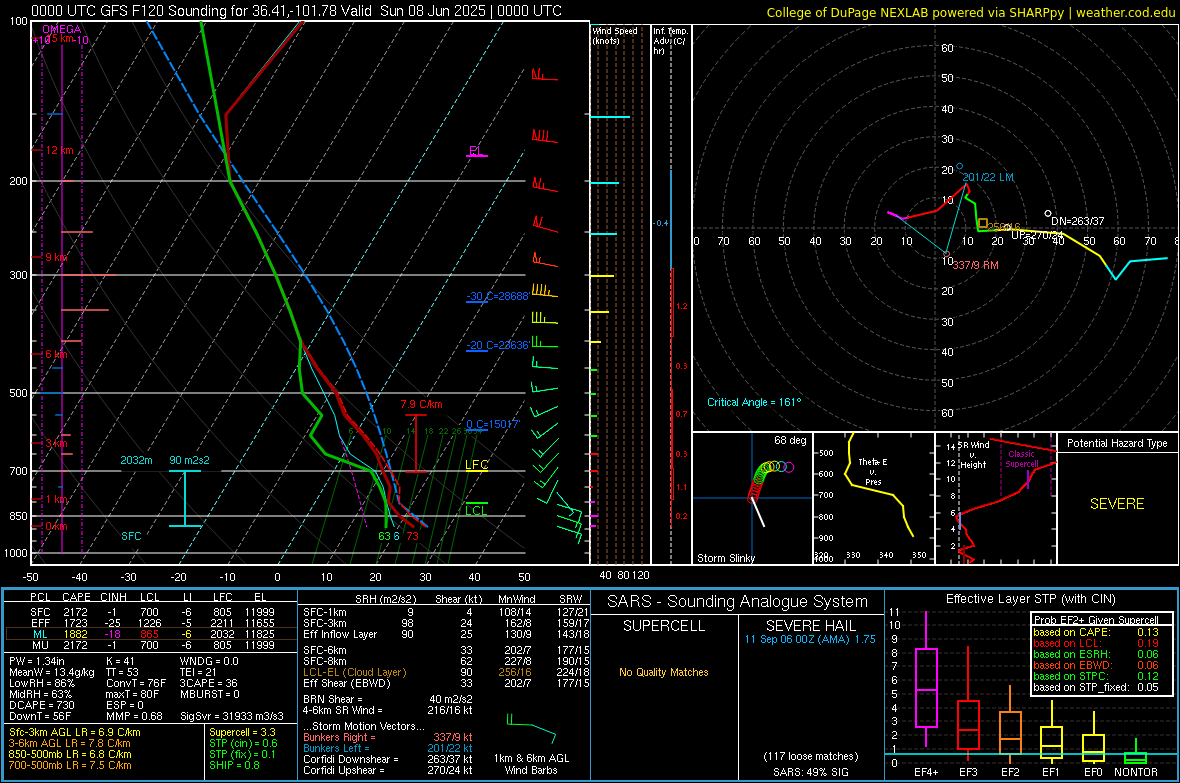Click the MMP = 0.68 value
Screen dimensions: 1180x783
(x=135, y=716)
